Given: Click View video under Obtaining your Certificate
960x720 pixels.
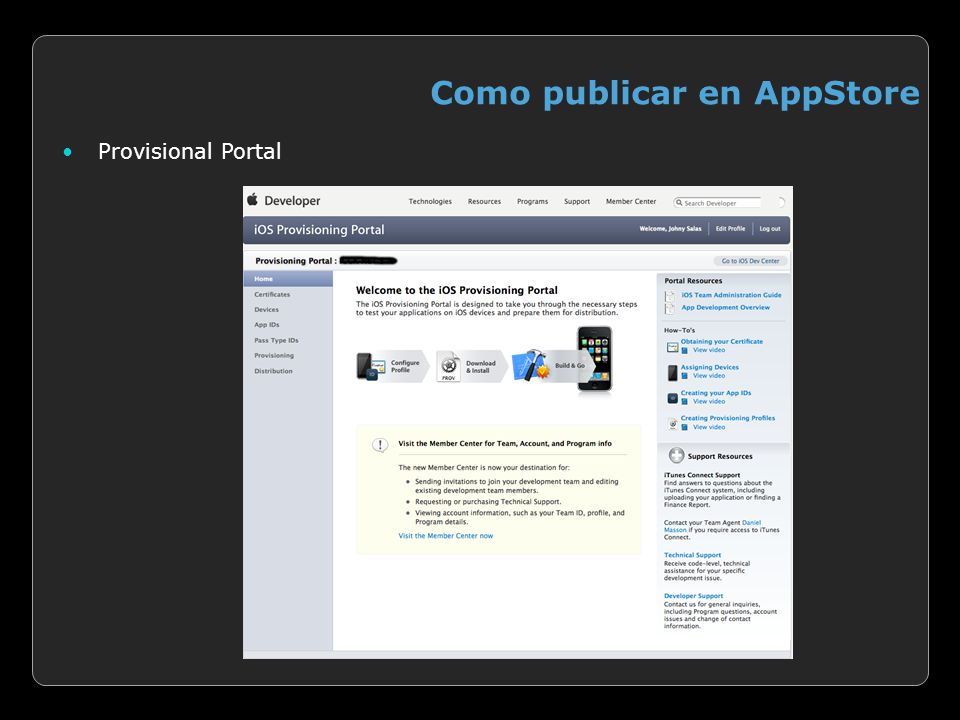Looking at the screenshot, I should click(709, 350).
